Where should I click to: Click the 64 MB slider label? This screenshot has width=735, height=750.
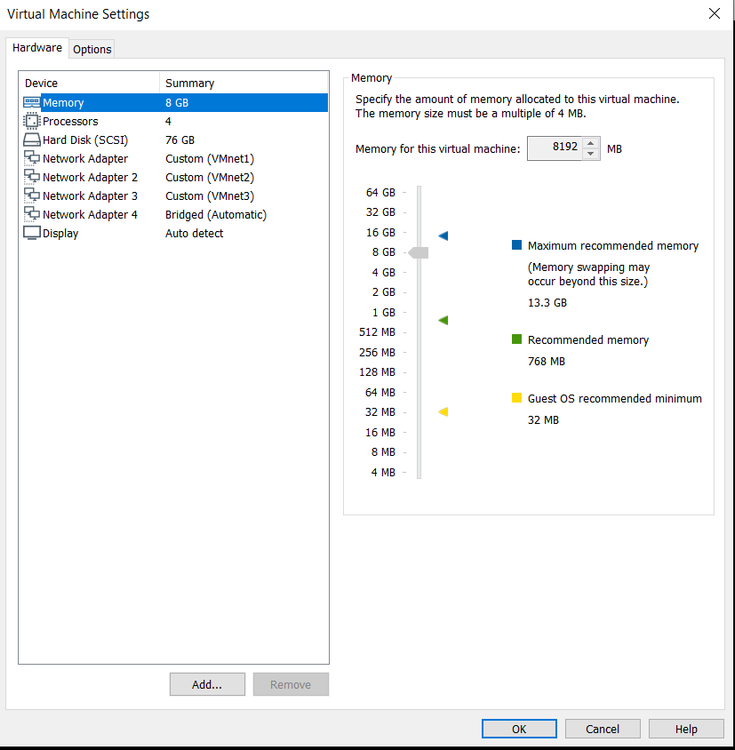tap(380, 392)
